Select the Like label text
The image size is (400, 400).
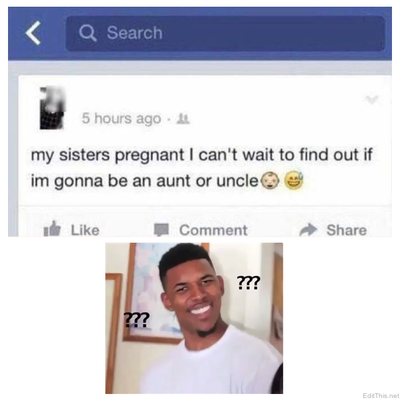click(85, 230)
